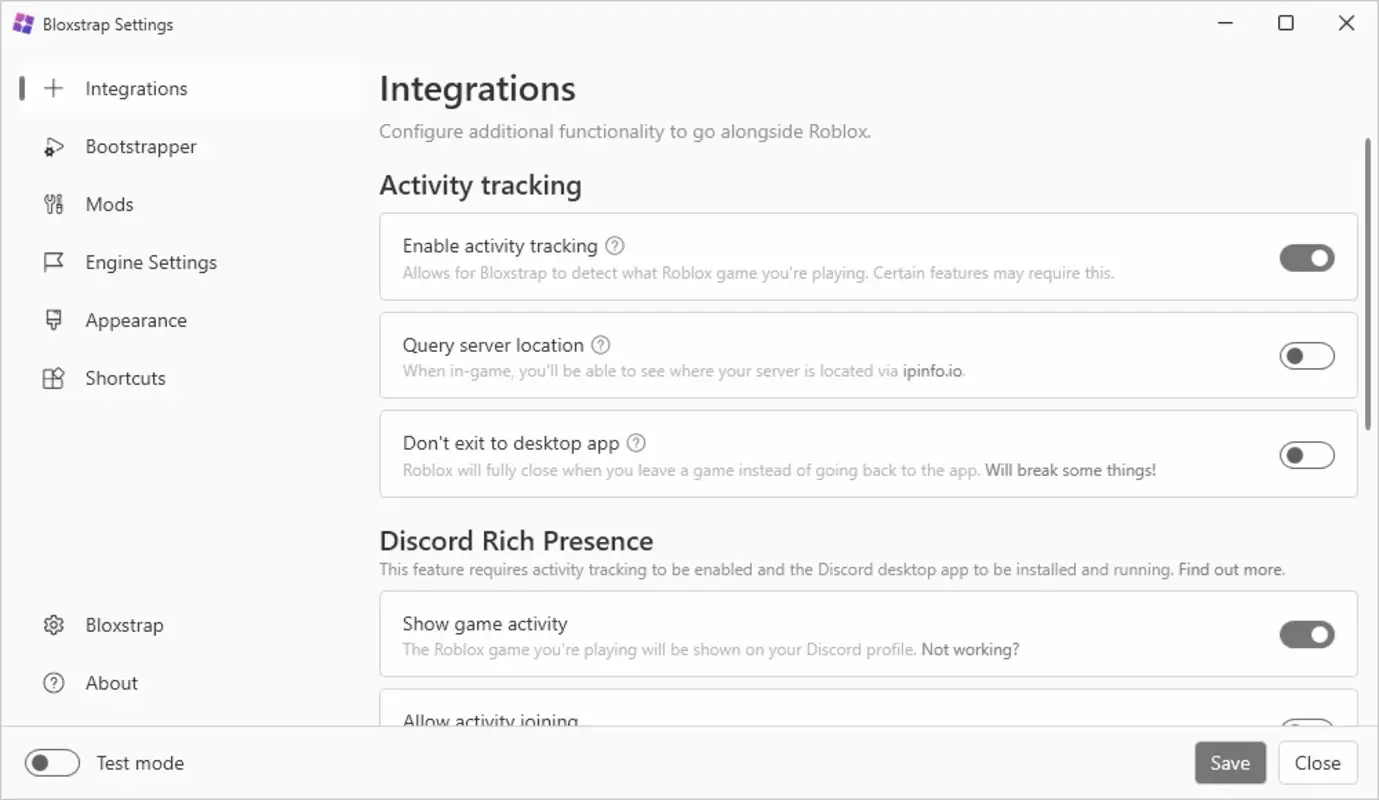
Task: Enable Query server location
Action: [1307, 355]
